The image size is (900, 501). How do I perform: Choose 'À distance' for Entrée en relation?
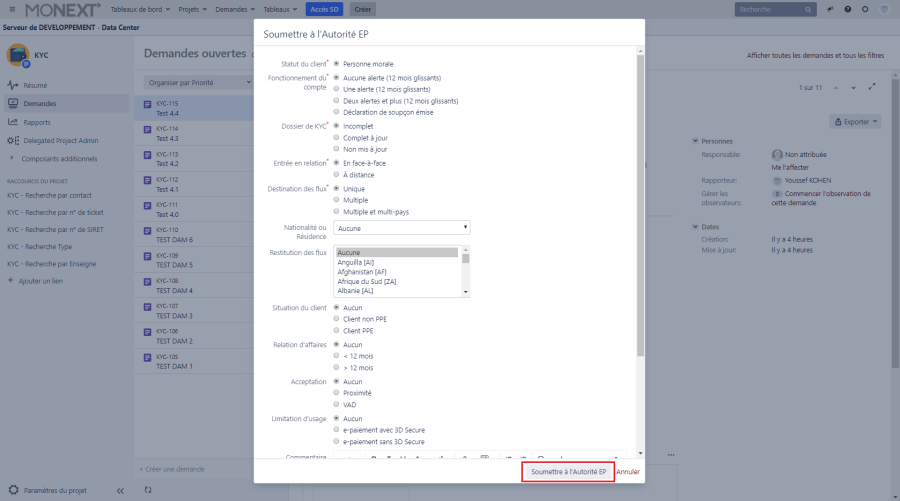coord(336,174)
